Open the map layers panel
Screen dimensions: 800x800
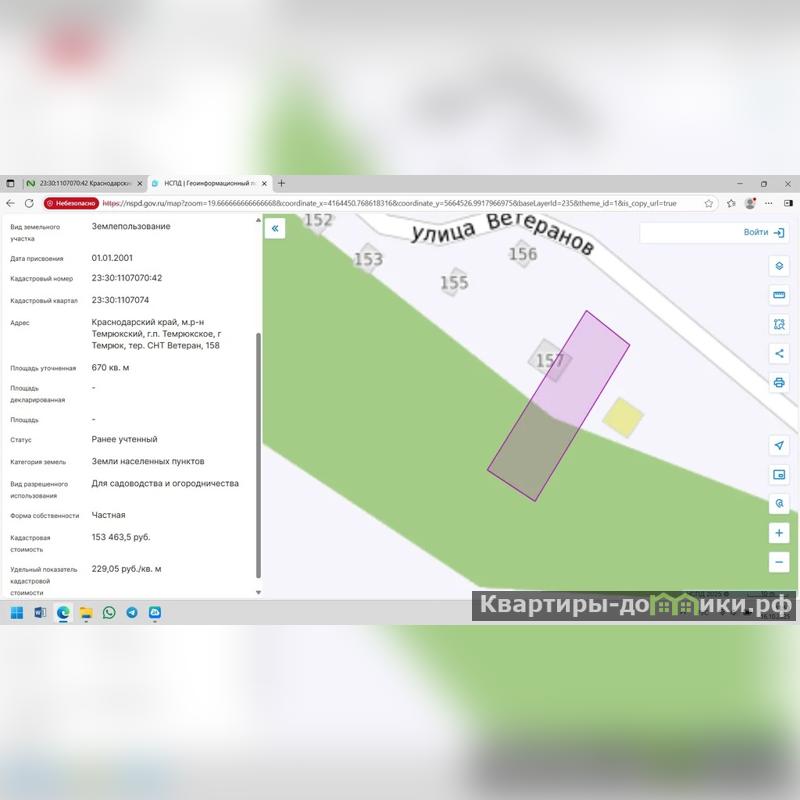(779, 266)
